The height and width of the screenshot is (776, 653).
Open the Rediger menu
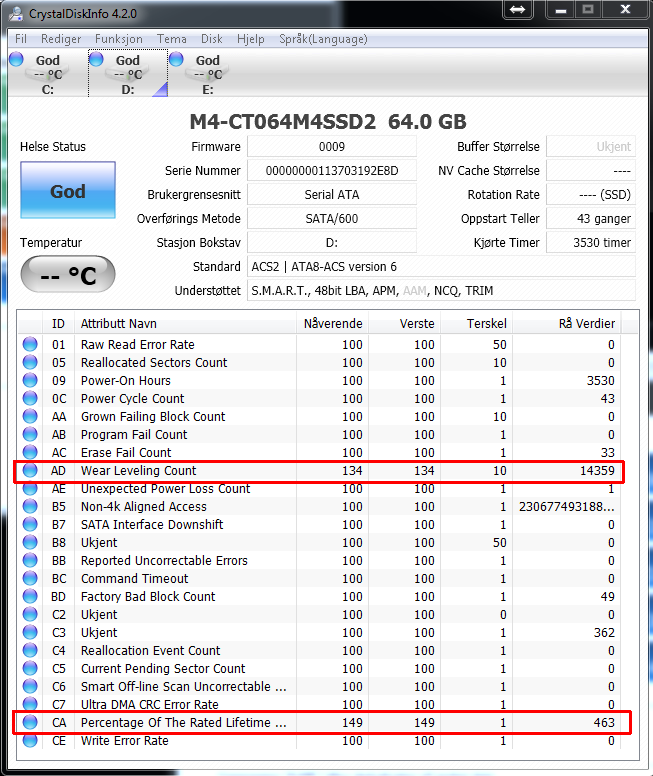61,39
